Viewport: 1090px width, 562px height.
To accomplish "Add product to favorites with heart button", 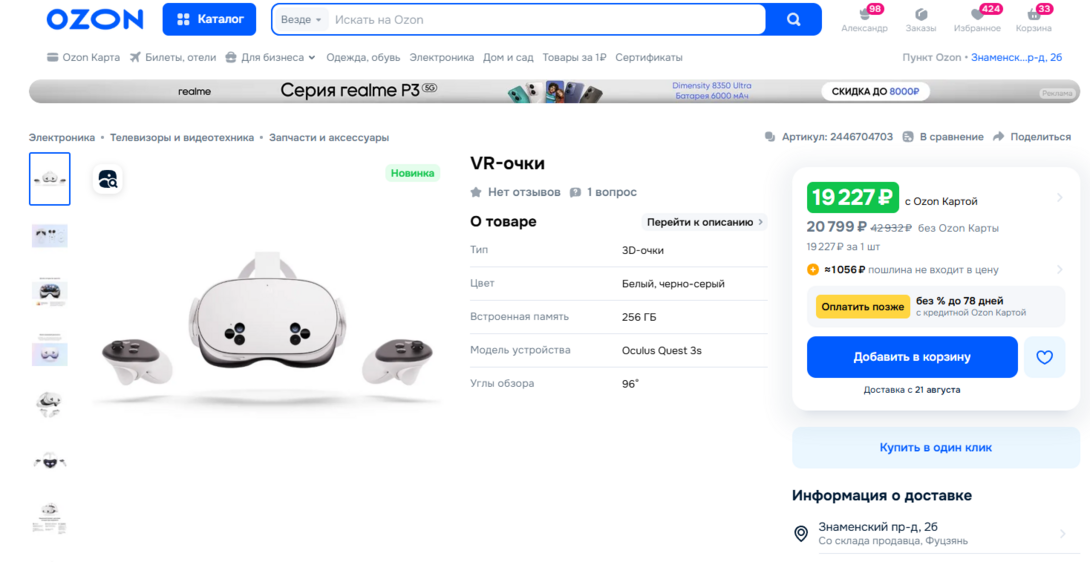I will [1044, 357].
